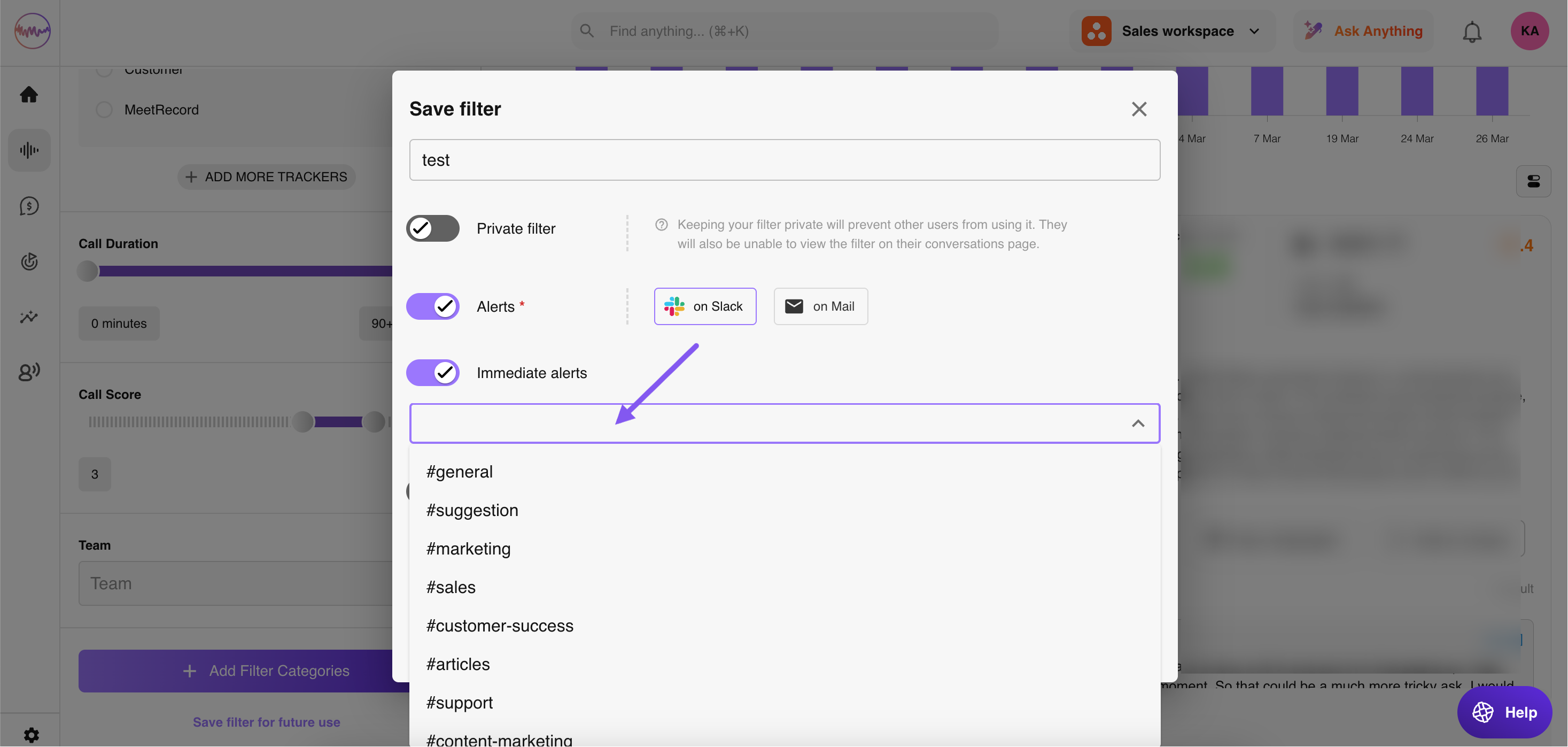Collapse the Slack channel dropdown chevron
This screenshot has height=747, width=1568.
tap(1138, 423)
